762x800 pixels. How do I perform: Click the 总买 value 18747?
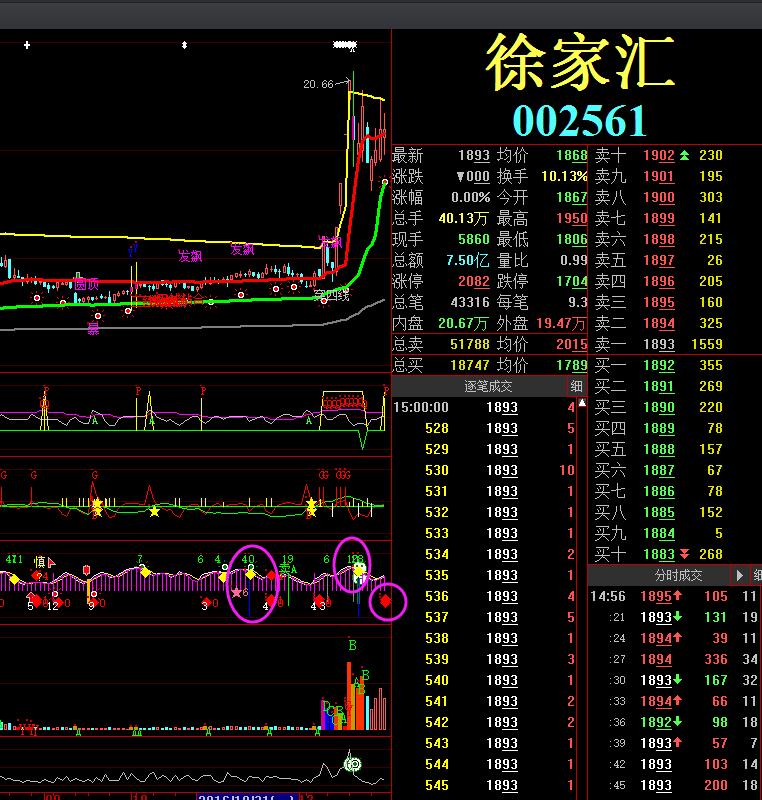point(470,365)
